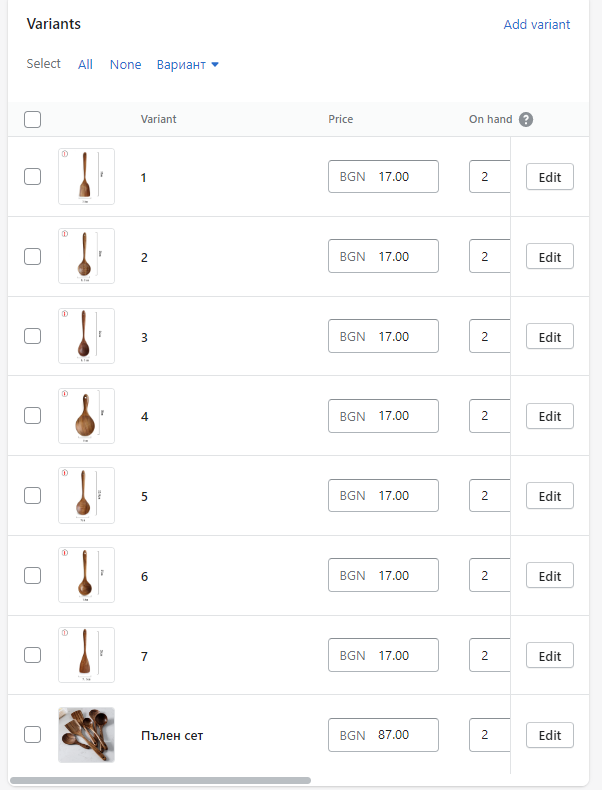Click the Add variant link
This screenshot has height=790, width=602.
(537, 25)
